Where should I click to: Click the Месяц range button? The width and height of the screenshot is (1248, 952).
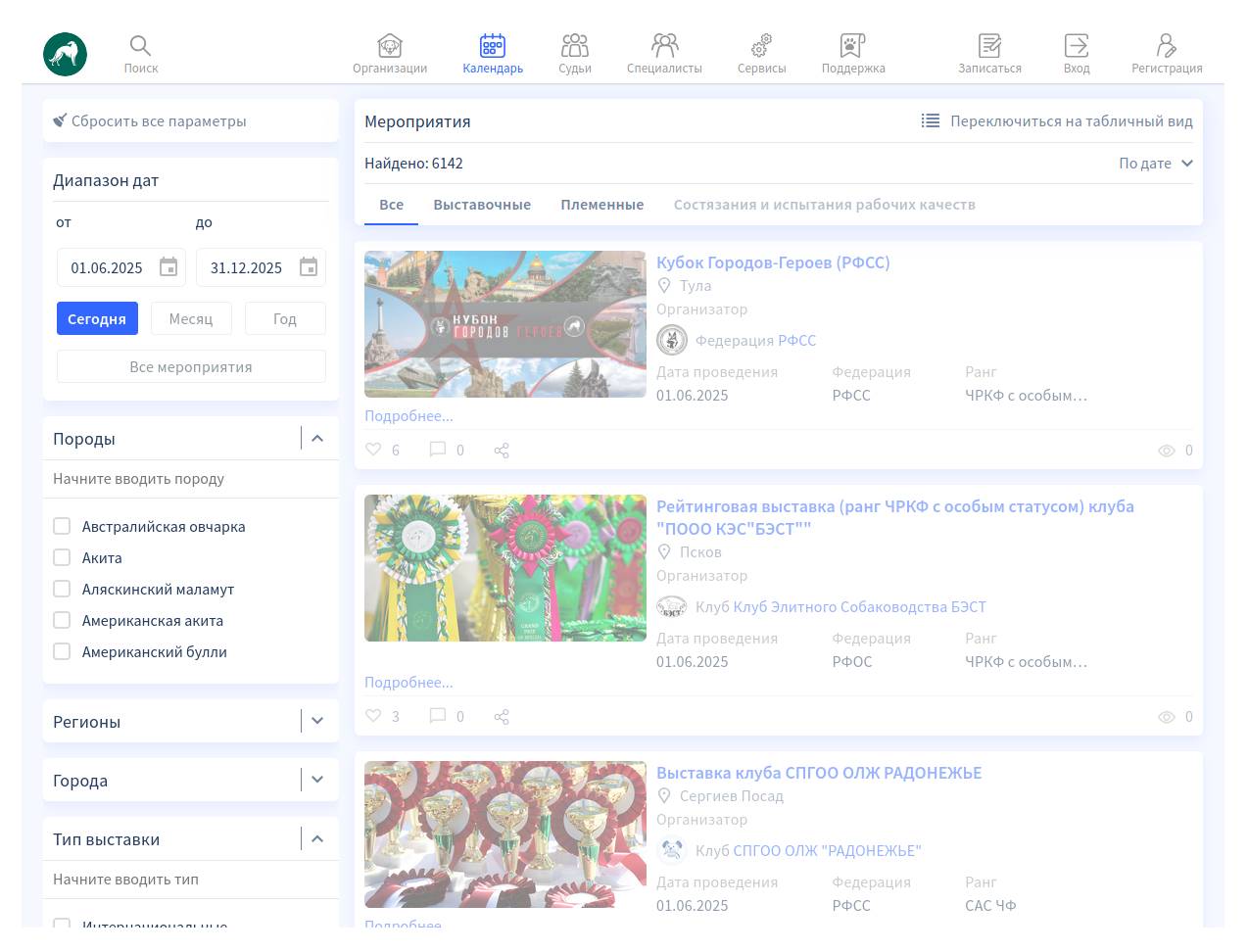(191, 318)
